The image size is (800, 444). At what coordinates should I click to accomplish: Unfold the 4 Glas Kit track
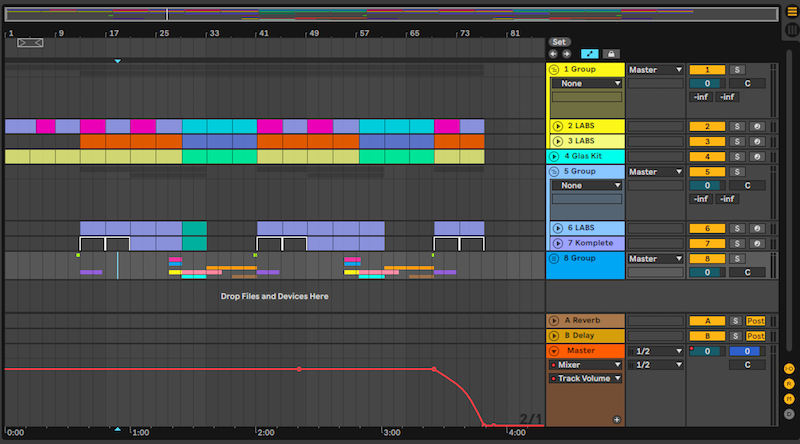tap(554, 157)
